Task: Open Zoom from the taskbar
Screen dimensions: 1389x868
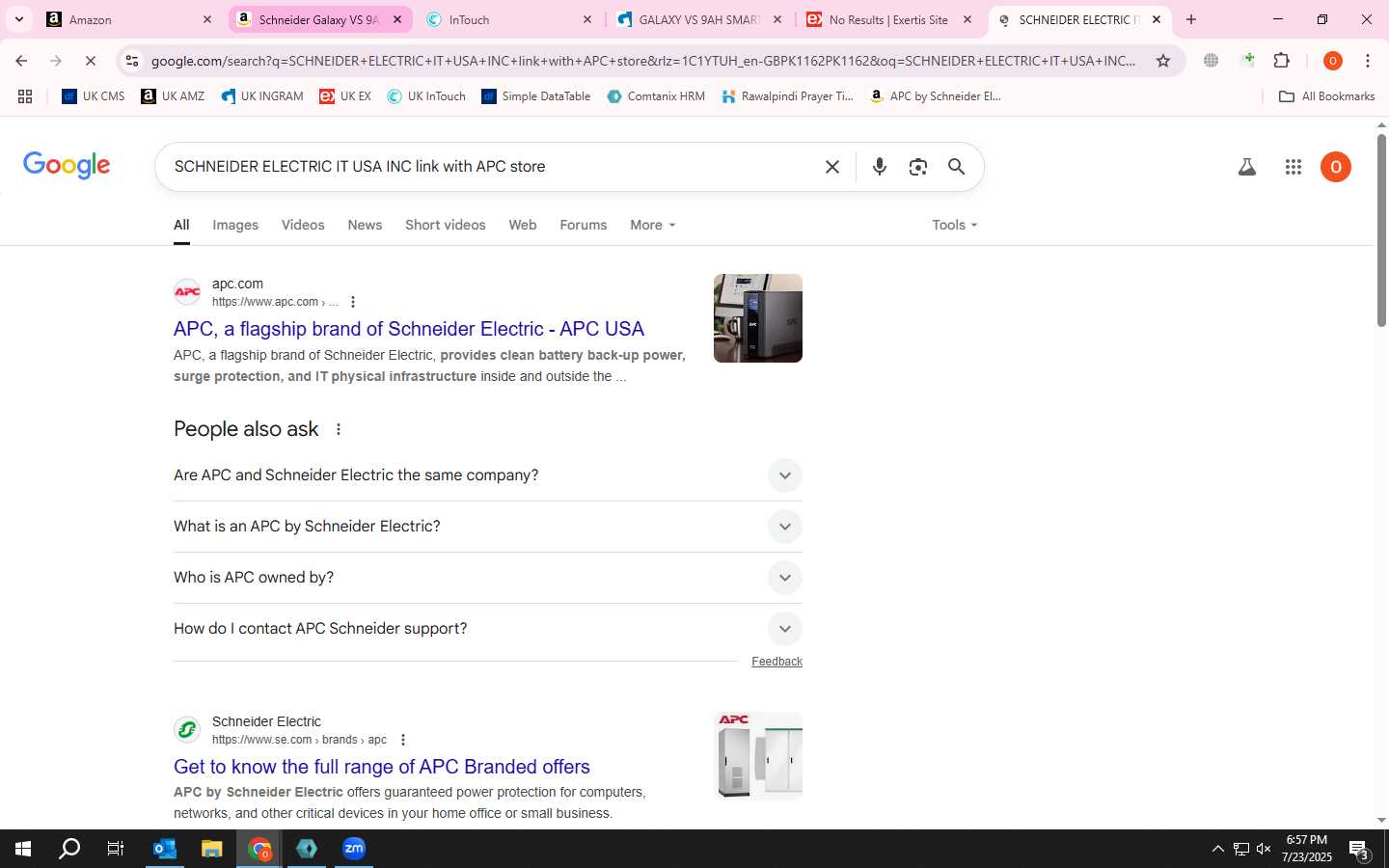Action: point(354,849)
